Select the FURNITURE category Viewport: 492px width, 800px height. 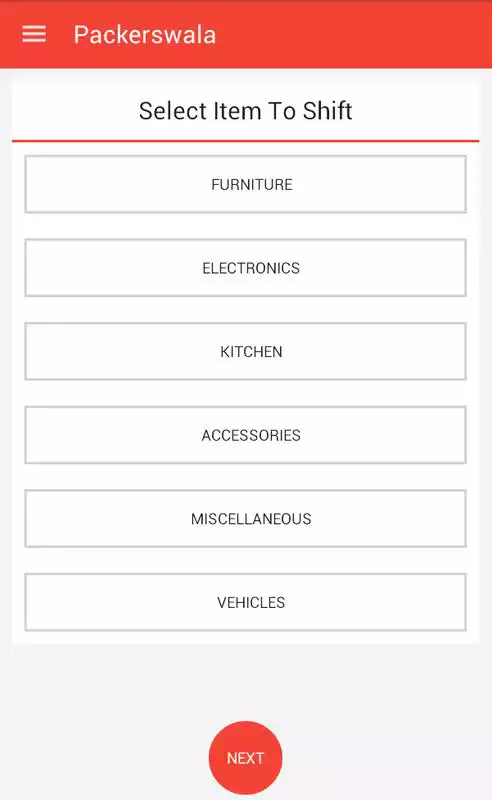(245, 184)
